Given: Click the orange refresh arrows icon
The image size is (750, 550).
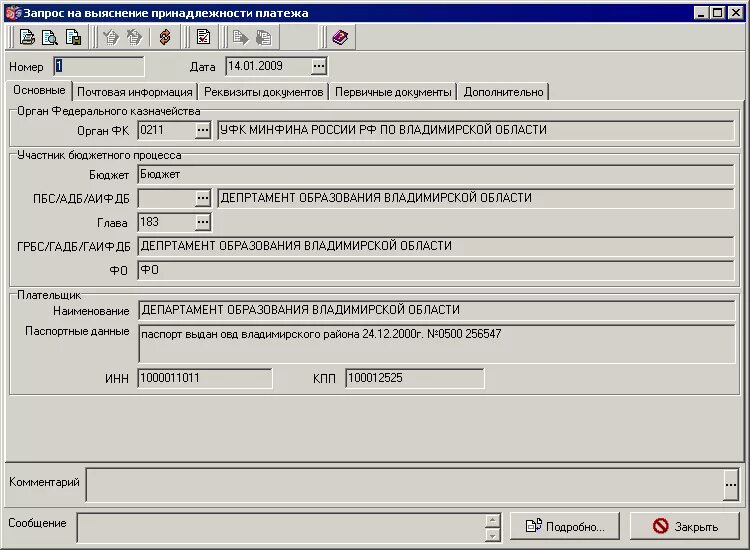Looking at the screenshot, I should [165, 37].
